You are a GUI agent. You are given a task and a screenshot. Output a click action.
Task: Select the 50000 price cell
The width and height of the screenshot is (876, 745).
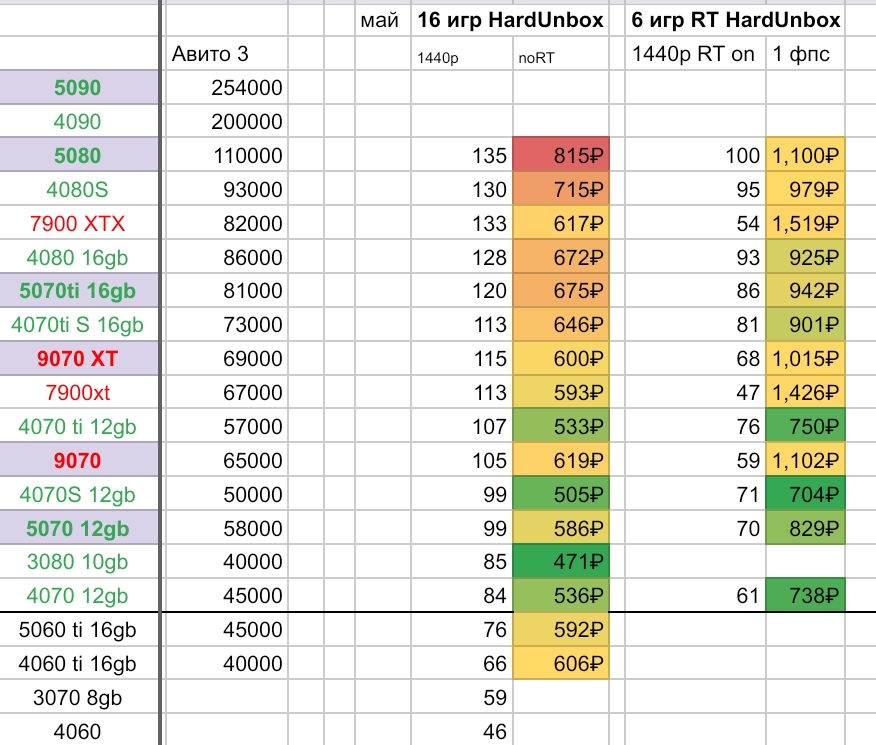pos(227,494)
